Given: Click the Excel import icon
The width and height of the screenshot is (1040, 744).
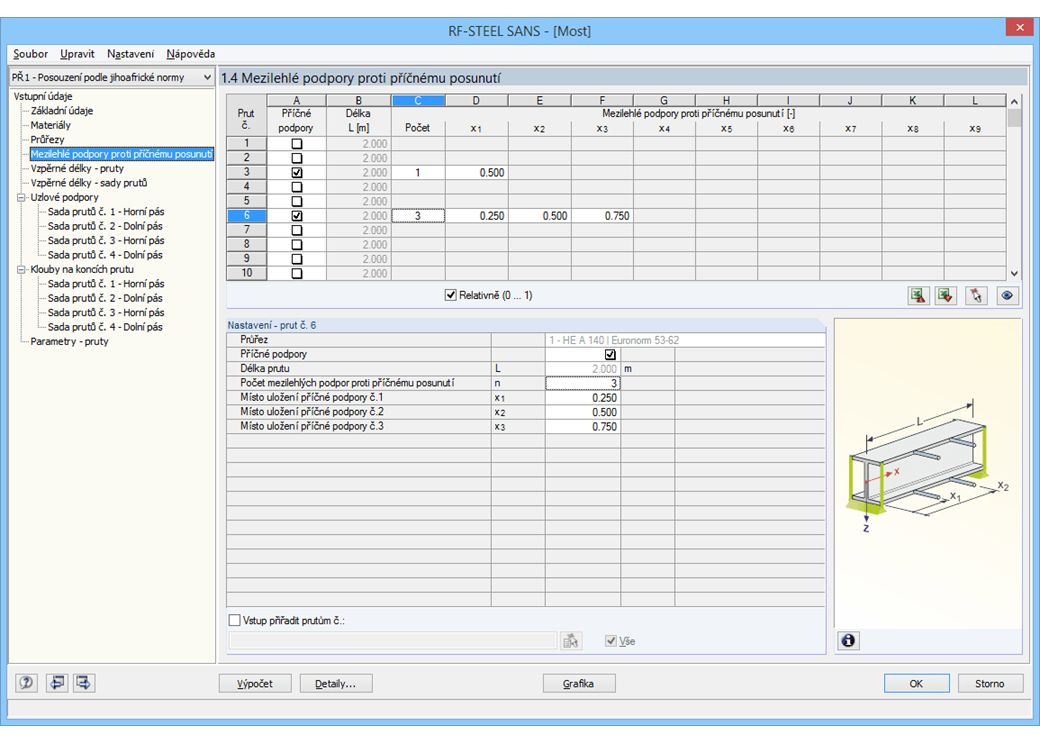Looking at the screenshot, I should pos(946,296).
